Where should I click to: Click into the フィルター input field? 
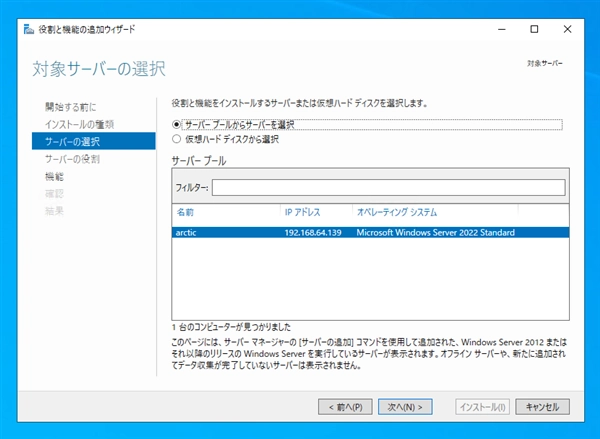388,188
